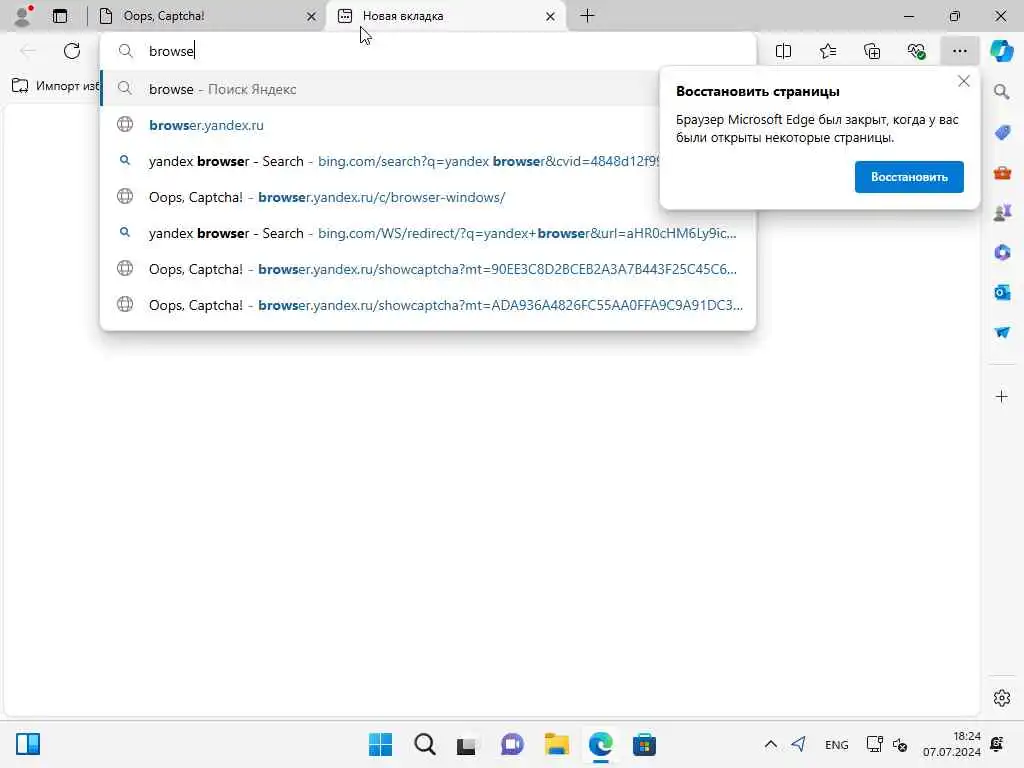Open the sidebar Games chess icon
This screenshot has width=1024, height=768.
pos(1002,213)
